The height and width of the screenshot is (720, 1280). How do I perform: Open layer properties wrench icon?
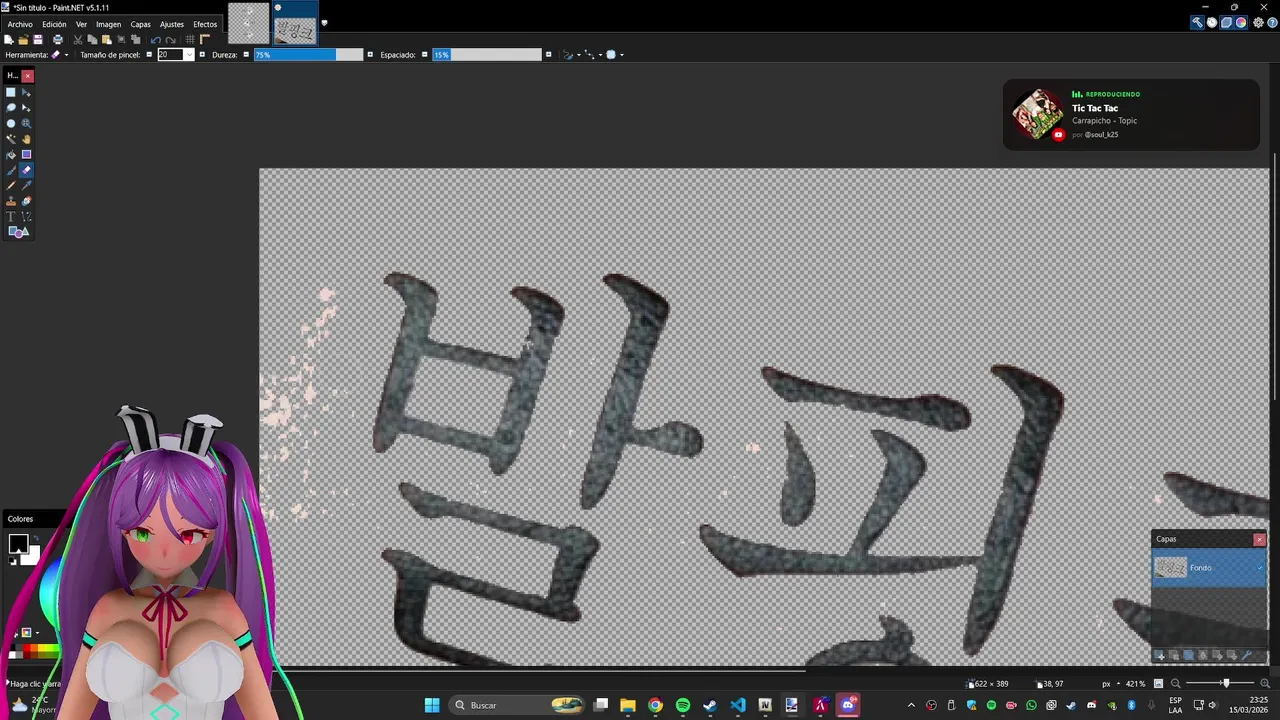(x=1246, y=655)
